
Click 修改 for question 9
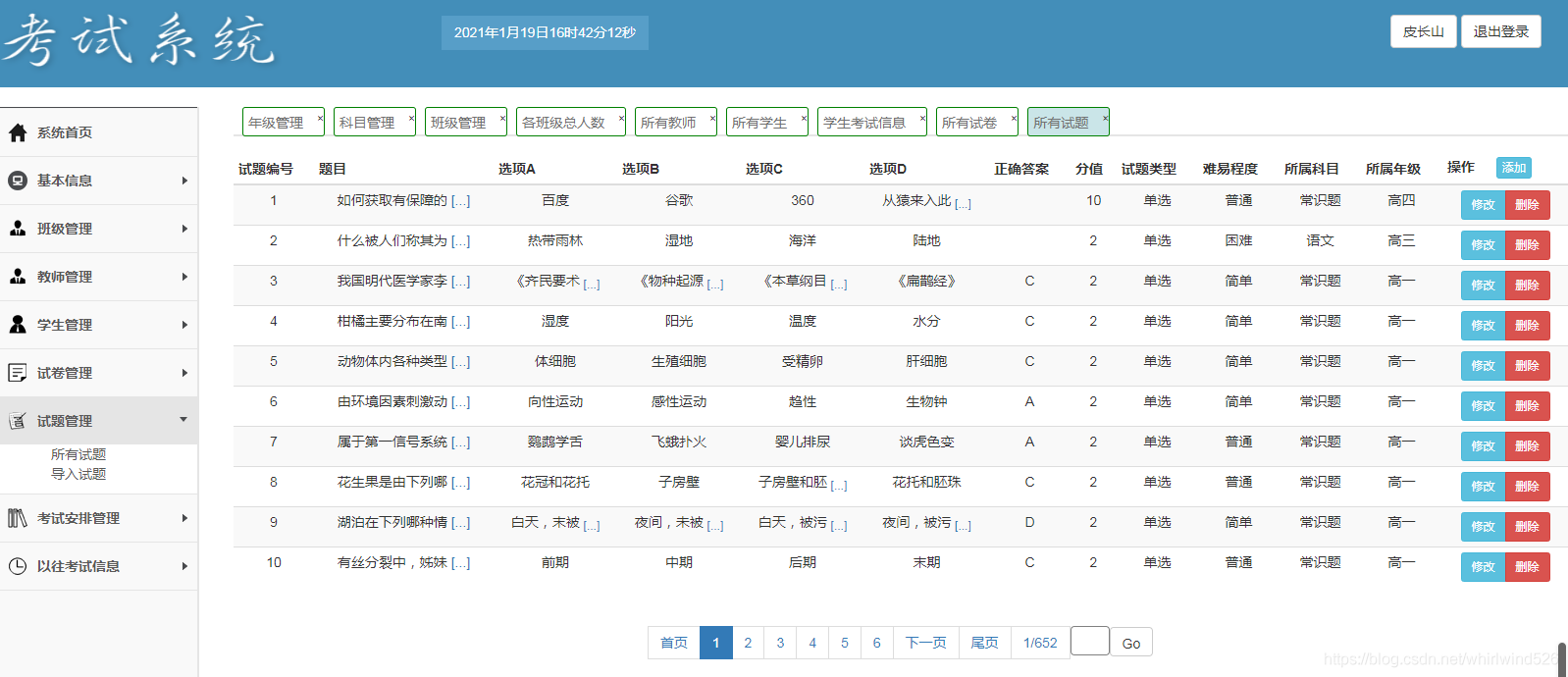[1484, 527]
